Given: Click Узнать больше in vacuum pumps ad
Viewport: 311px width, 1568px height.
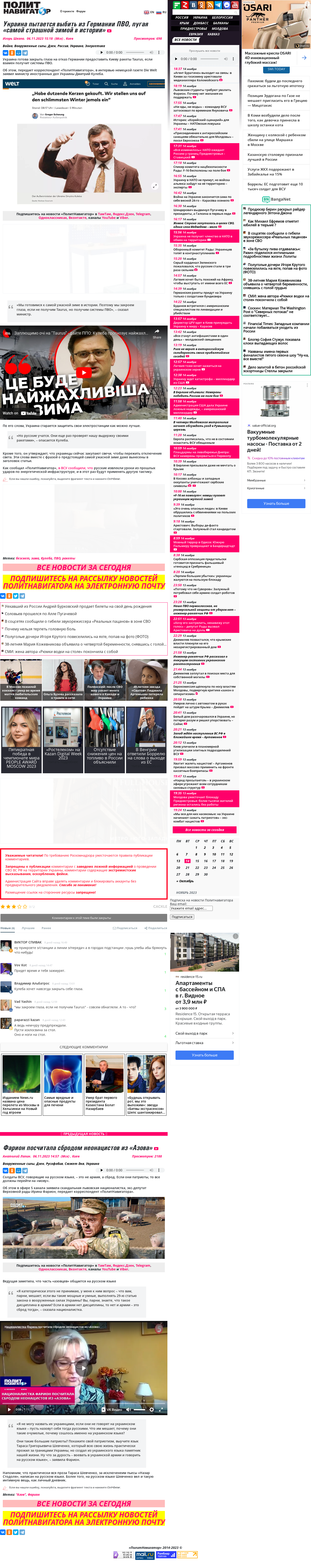Looking at the screenshot, I should point(276,503).
